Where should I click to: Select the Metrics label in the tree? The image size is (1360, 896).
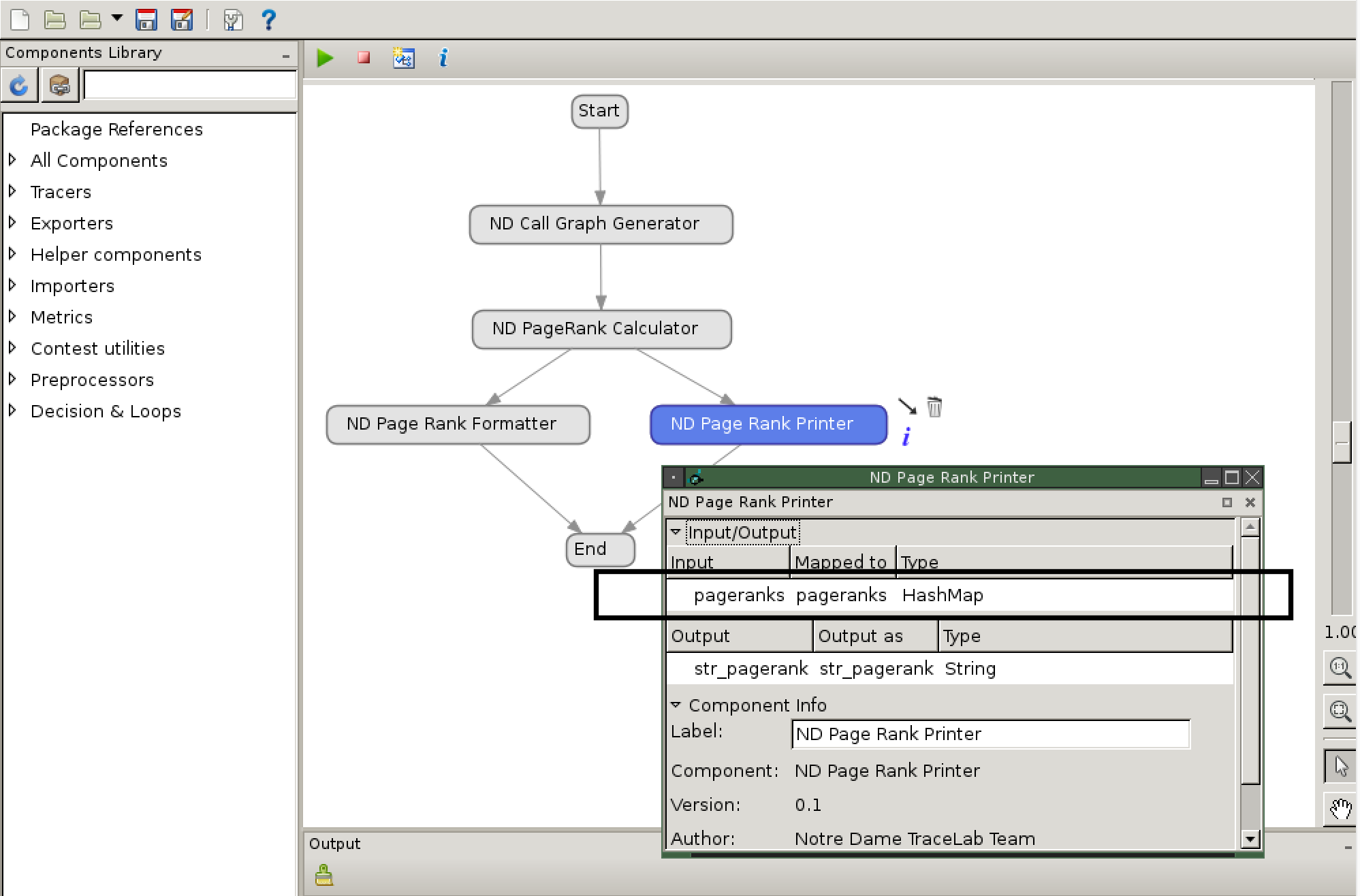pyautogui.click(x=61, y=317)
